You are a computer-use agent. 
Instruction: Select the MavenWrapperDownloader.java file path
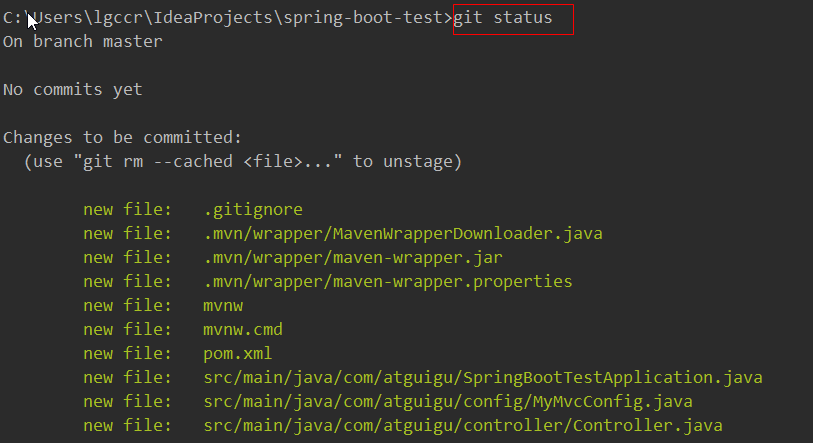(402, 234)
